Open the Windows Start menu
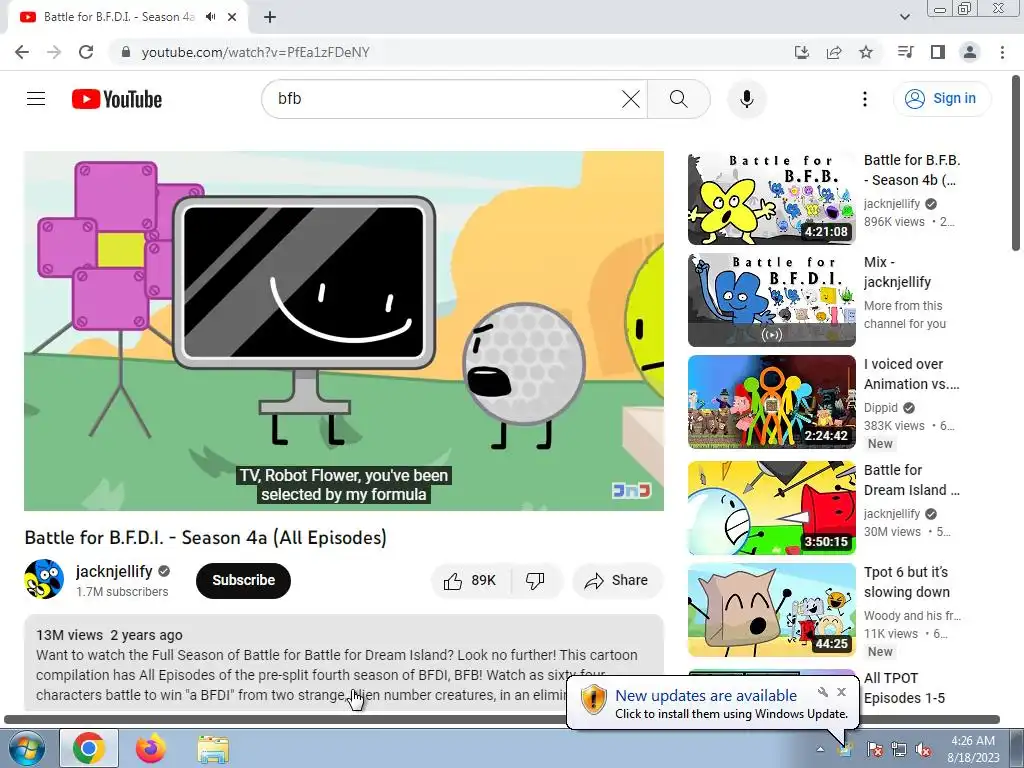The height and width of the screenshot is (768, 1024). coord(27,748)
